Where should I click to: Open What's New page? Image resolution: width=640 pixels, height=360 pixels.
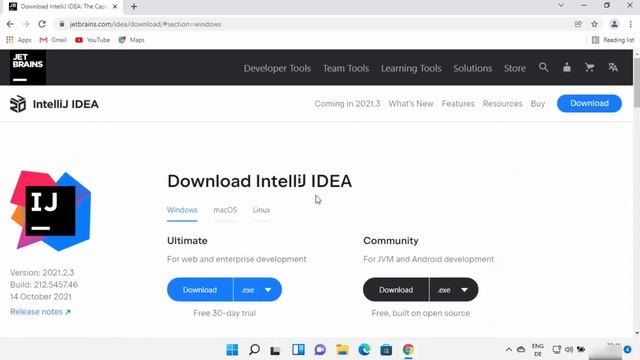tap(411, 104)
